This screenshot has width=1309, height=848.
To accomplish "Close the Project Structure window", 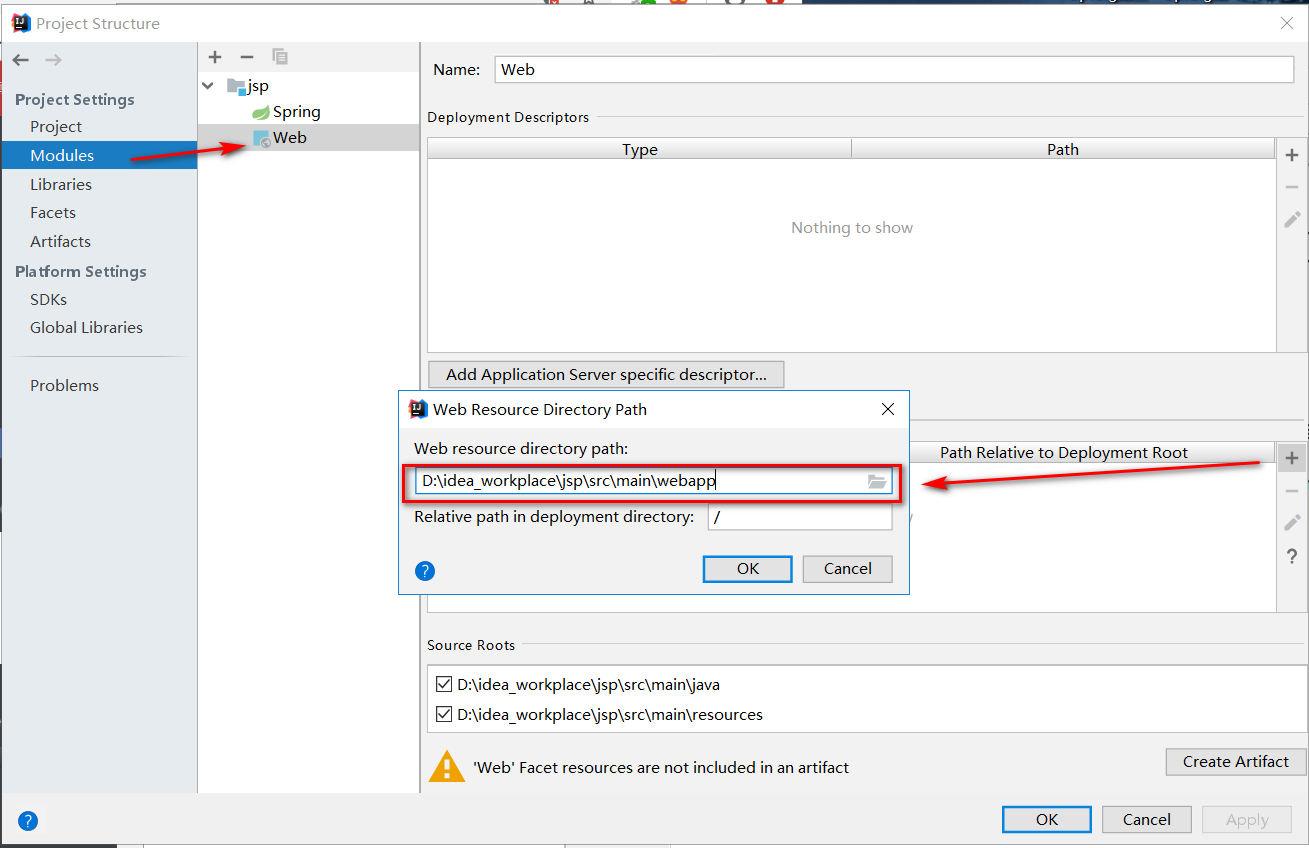I will click(1286, 22).
